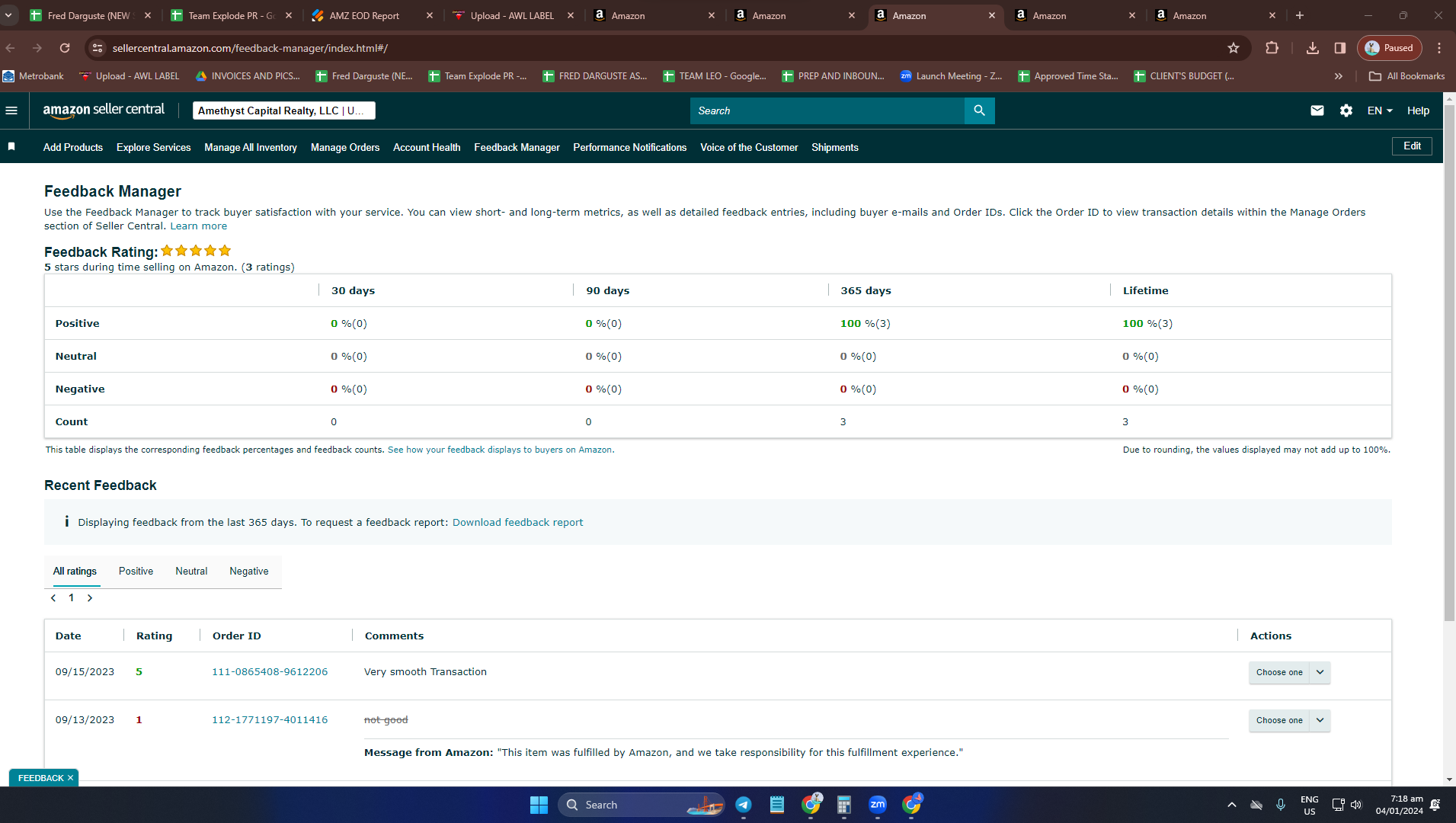Click Download feedback report link

coord(517,523)
